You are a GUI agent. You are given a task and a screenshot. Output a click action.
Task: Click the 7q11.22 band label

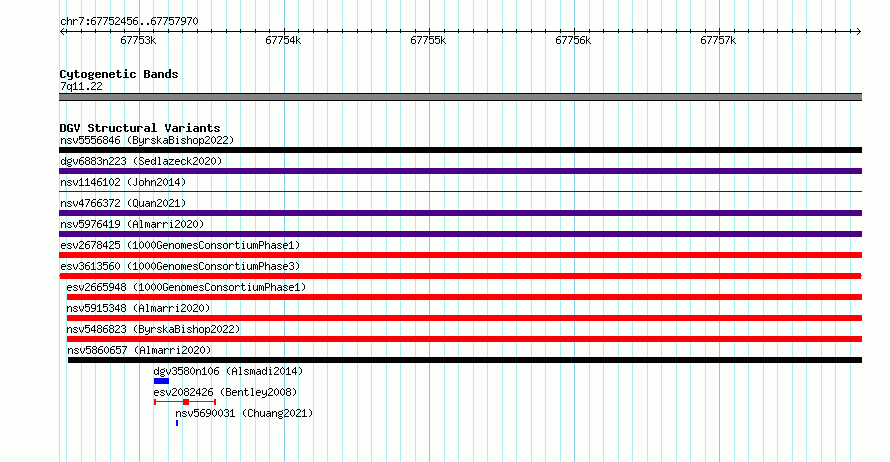click(x=81, y=86)
